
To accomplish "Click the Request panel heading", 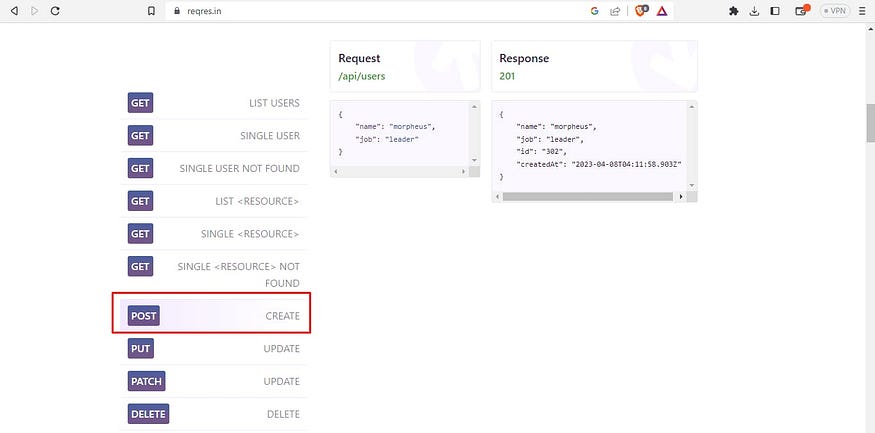I will (x=359, y=59).
